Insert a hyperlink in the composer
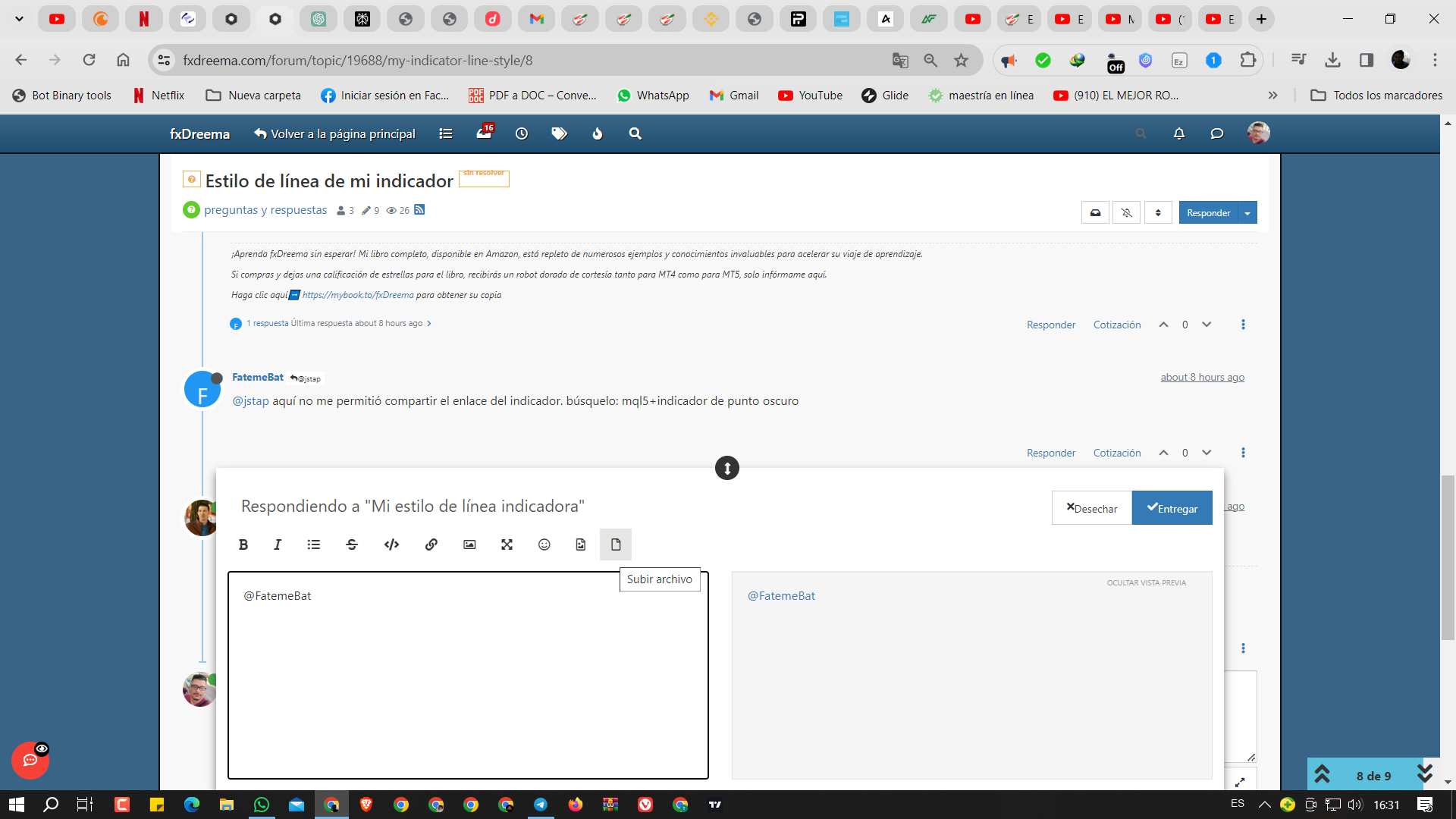 431,544
